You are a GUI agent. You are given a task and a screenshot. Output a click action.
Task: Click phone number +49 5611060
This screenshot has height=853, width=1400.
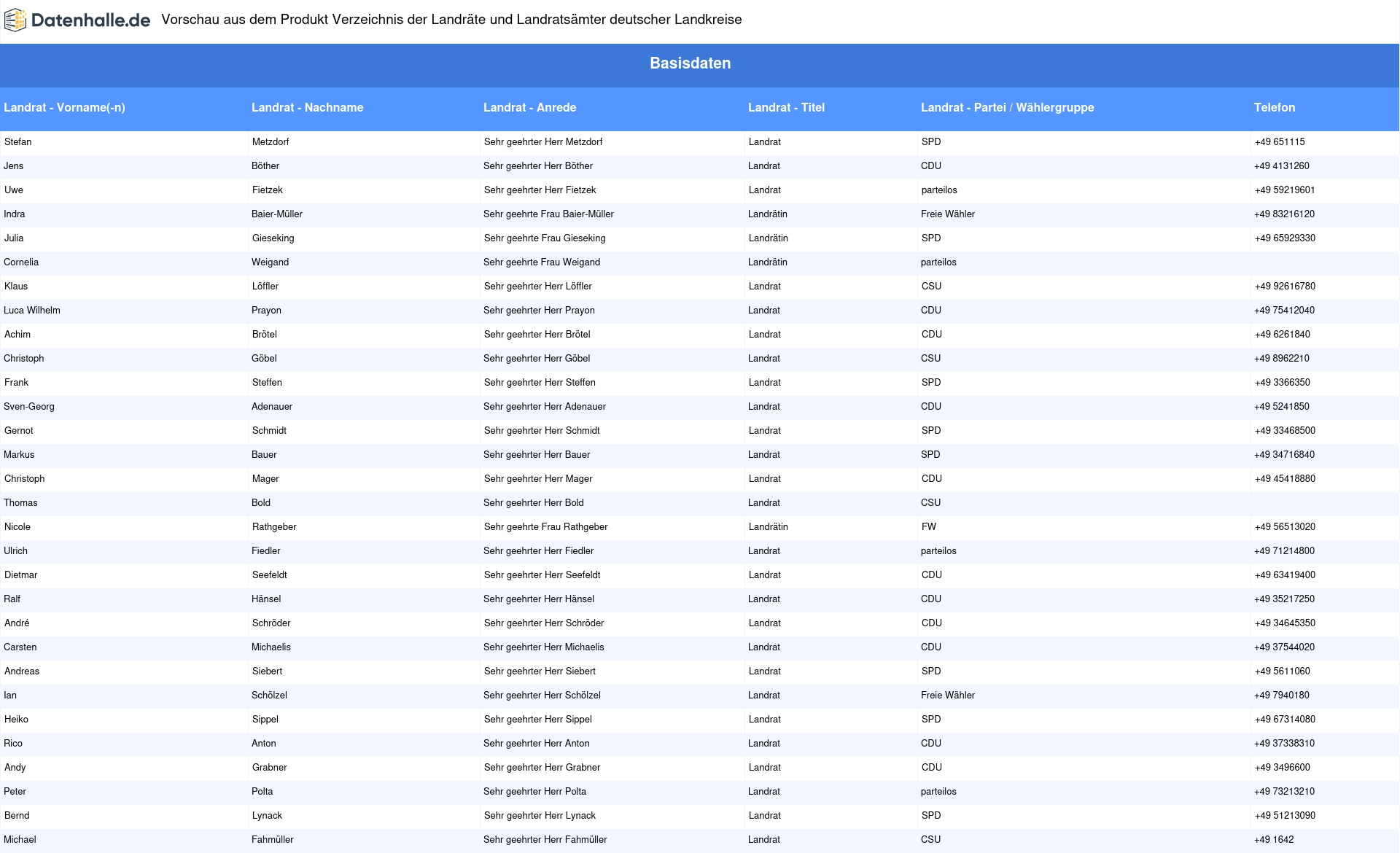1282,671
